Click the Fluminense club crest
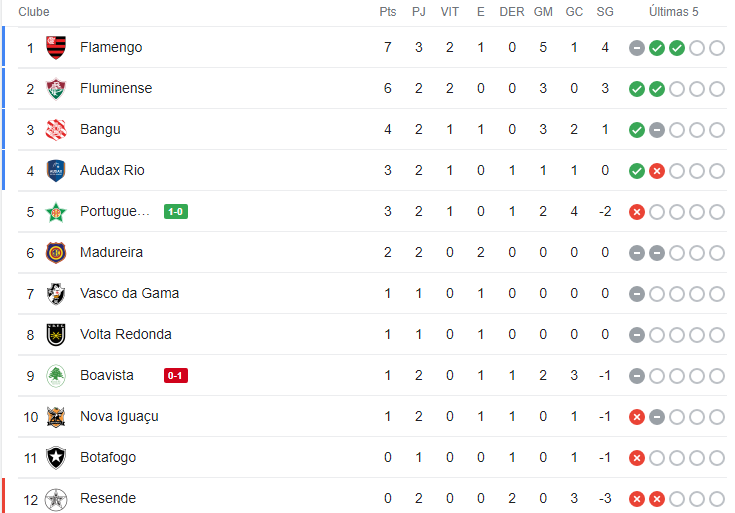Image resolution: width=735 pixels, height=513 pixels. pos(56,89)
